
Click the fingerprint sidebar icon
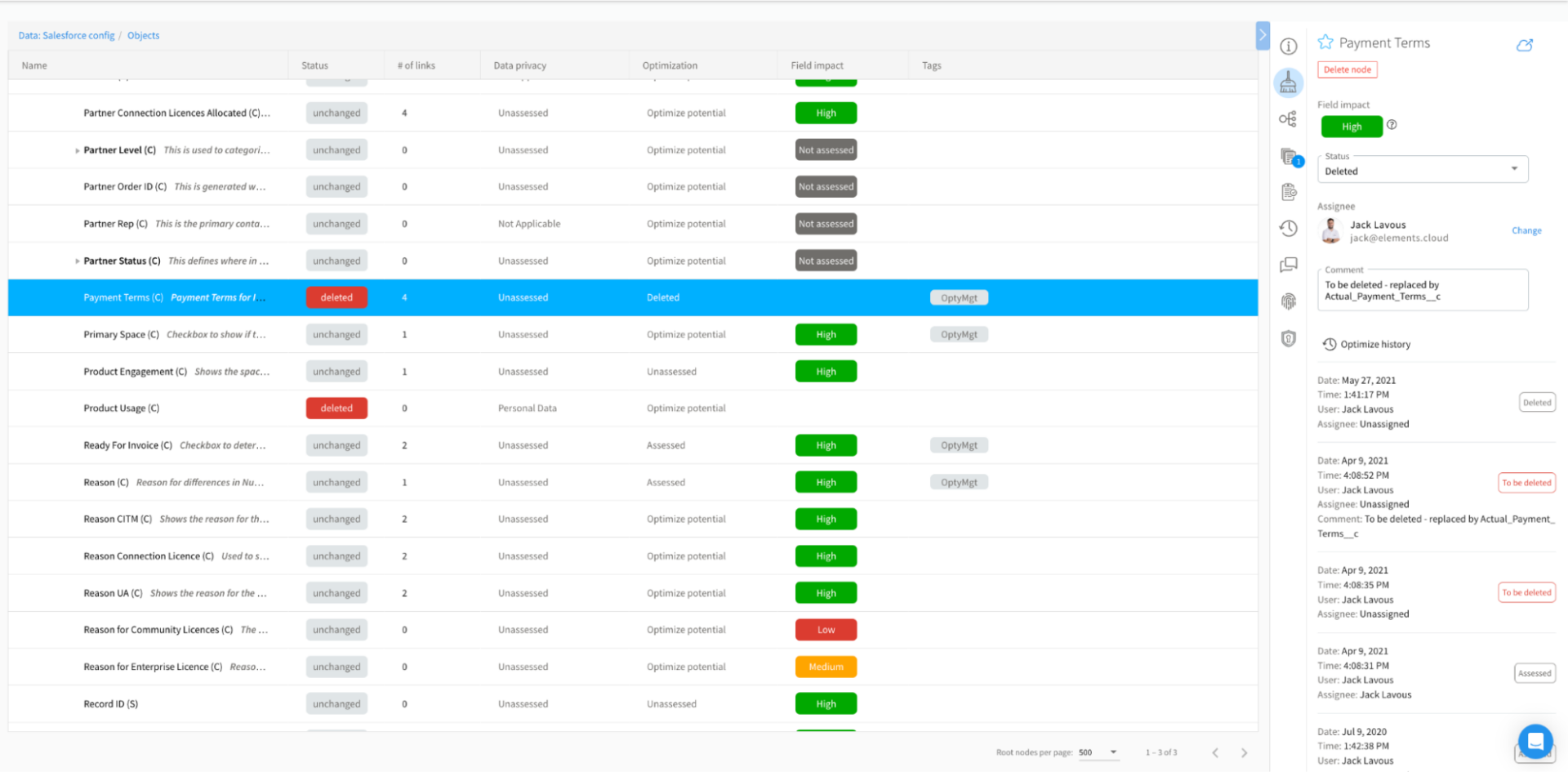pyautogui.click(x=1289, y=301)
